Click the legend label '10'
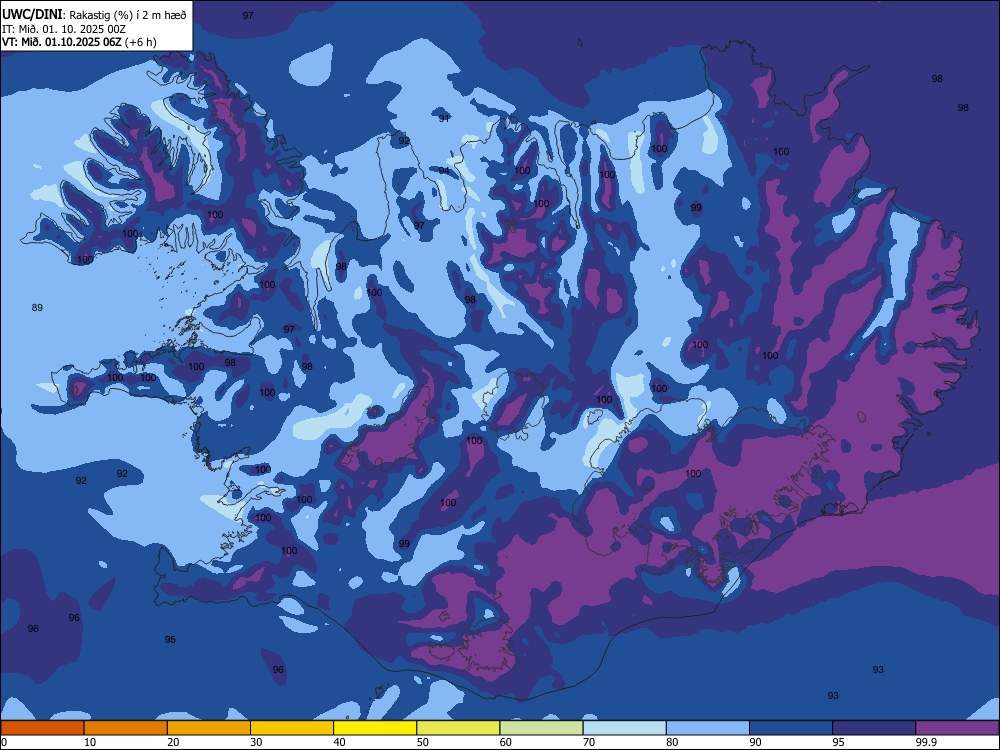 90,742
